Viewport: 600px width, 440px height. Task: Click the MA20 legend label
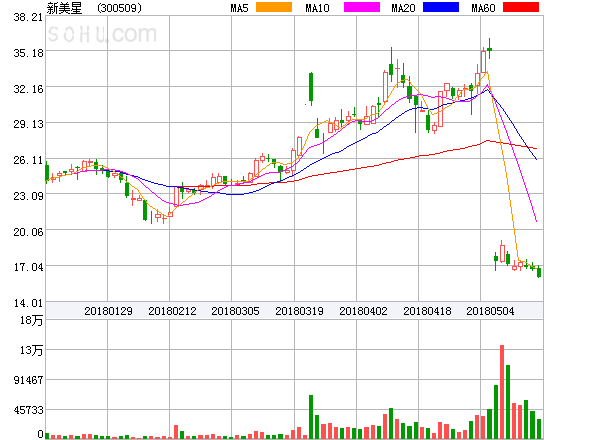coord(403,8)
